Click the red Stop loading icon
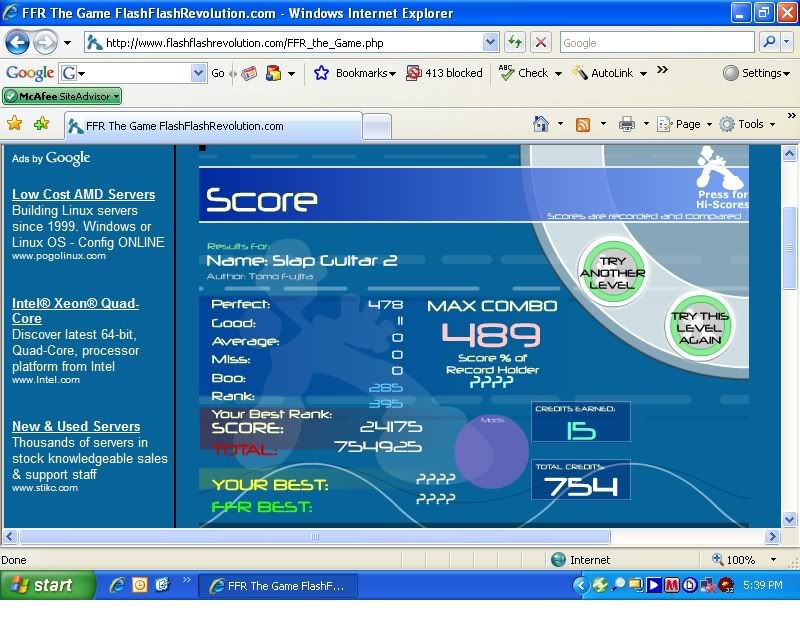Image resolution: width=800 pixels, height=629 pixels. [x=541, y=43]
